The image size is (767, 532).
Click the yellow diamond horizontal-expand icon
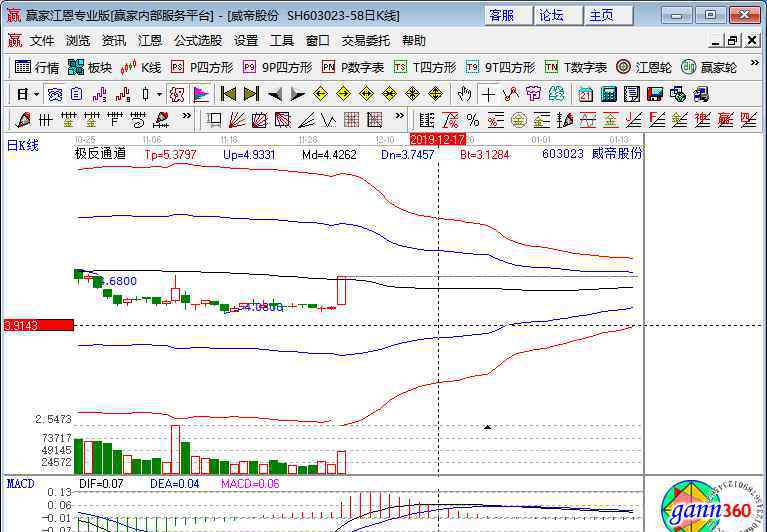(366, 94)
